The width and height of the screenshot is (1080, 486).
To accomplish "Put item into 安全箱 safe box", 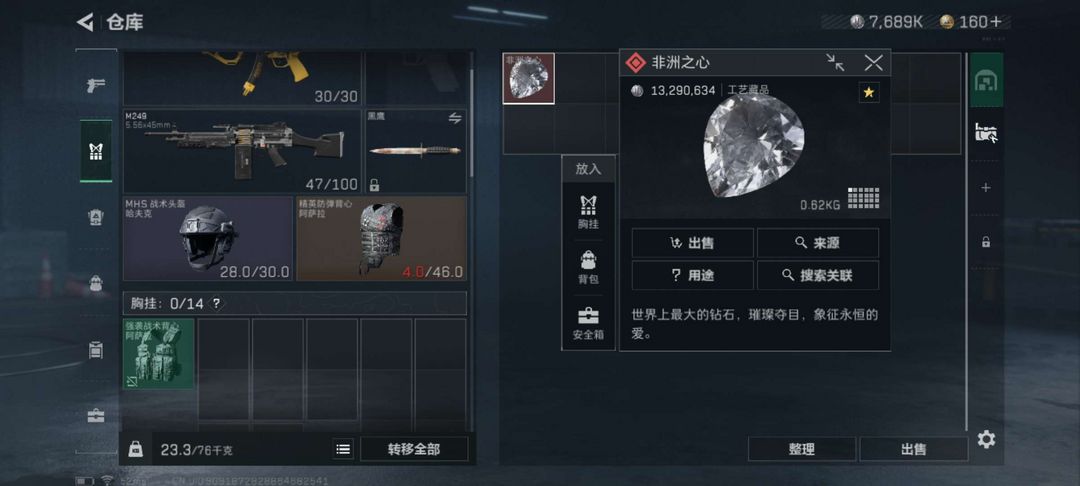I will point(588,323).
